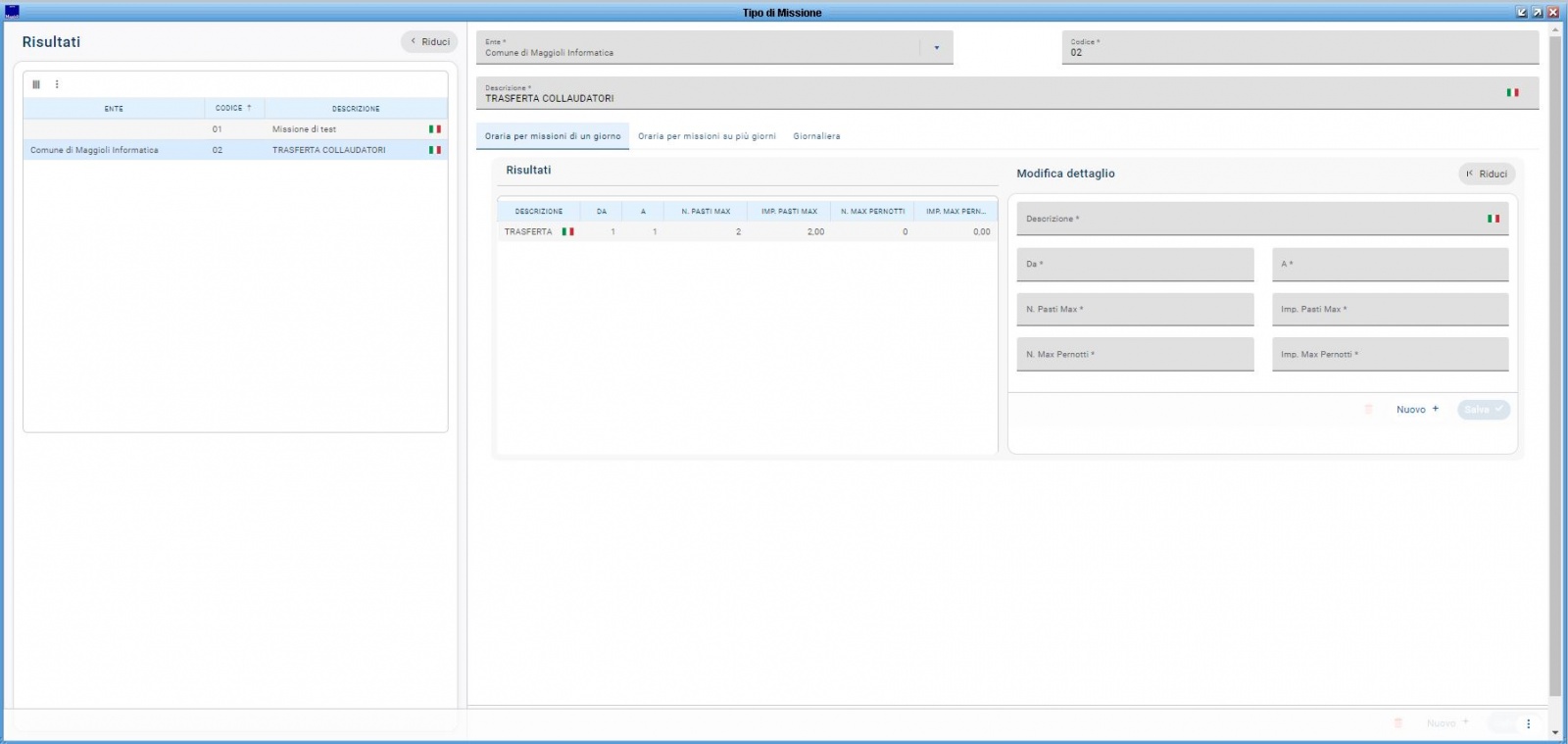This screenshot has height=744, width=1568.
Task: Switch to Oraria per missioni su più giorni tab
Action: coord(707,136)
